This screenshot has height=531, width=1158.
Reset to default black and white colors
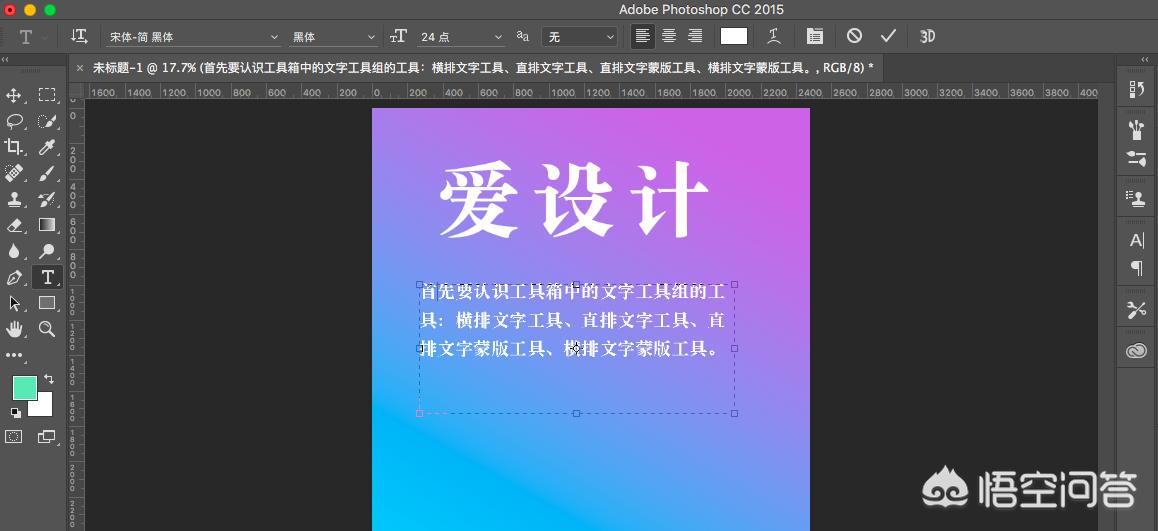16,412
